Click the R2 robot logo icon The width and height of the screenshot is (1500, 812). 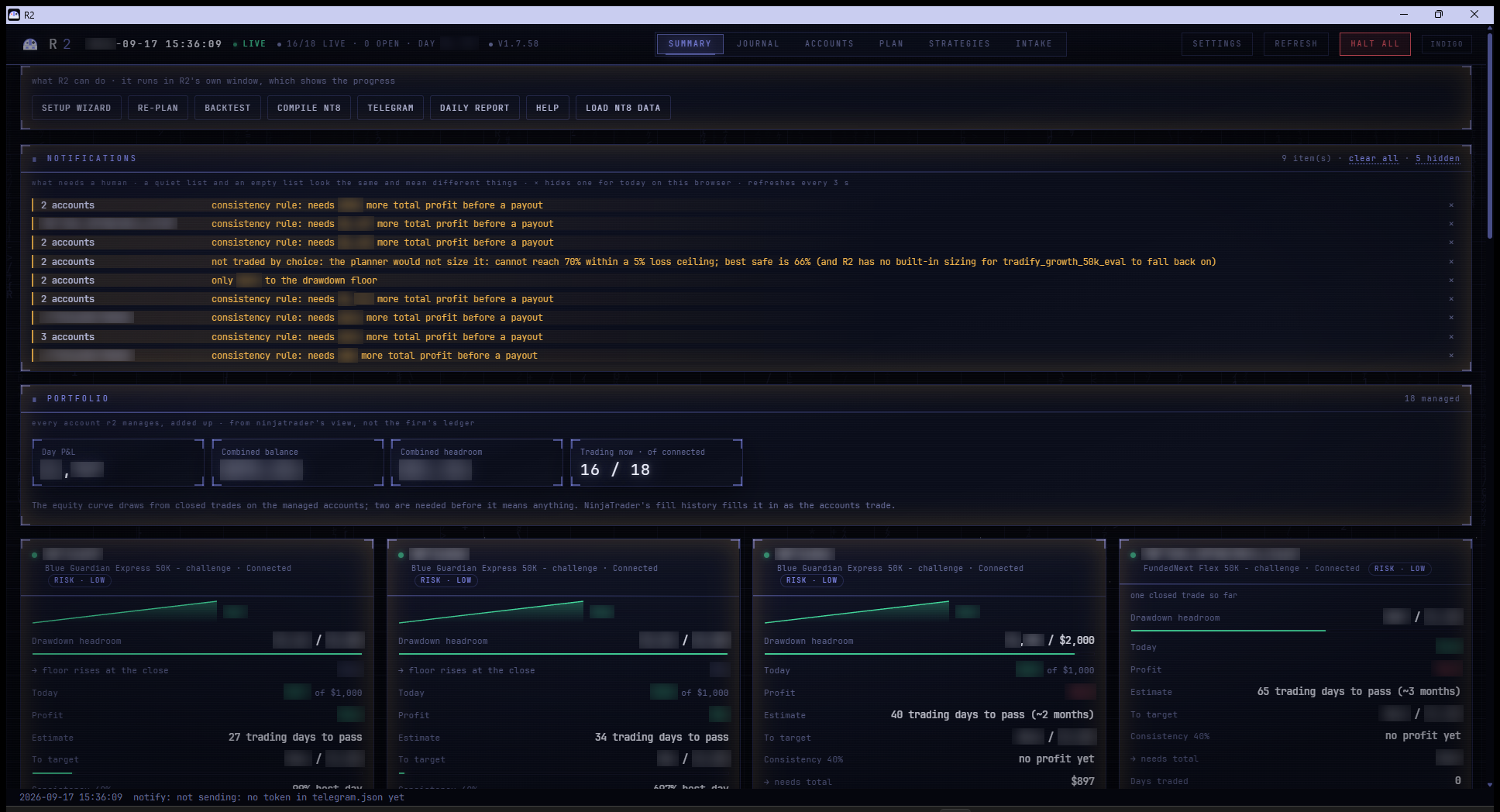(30, 44)
